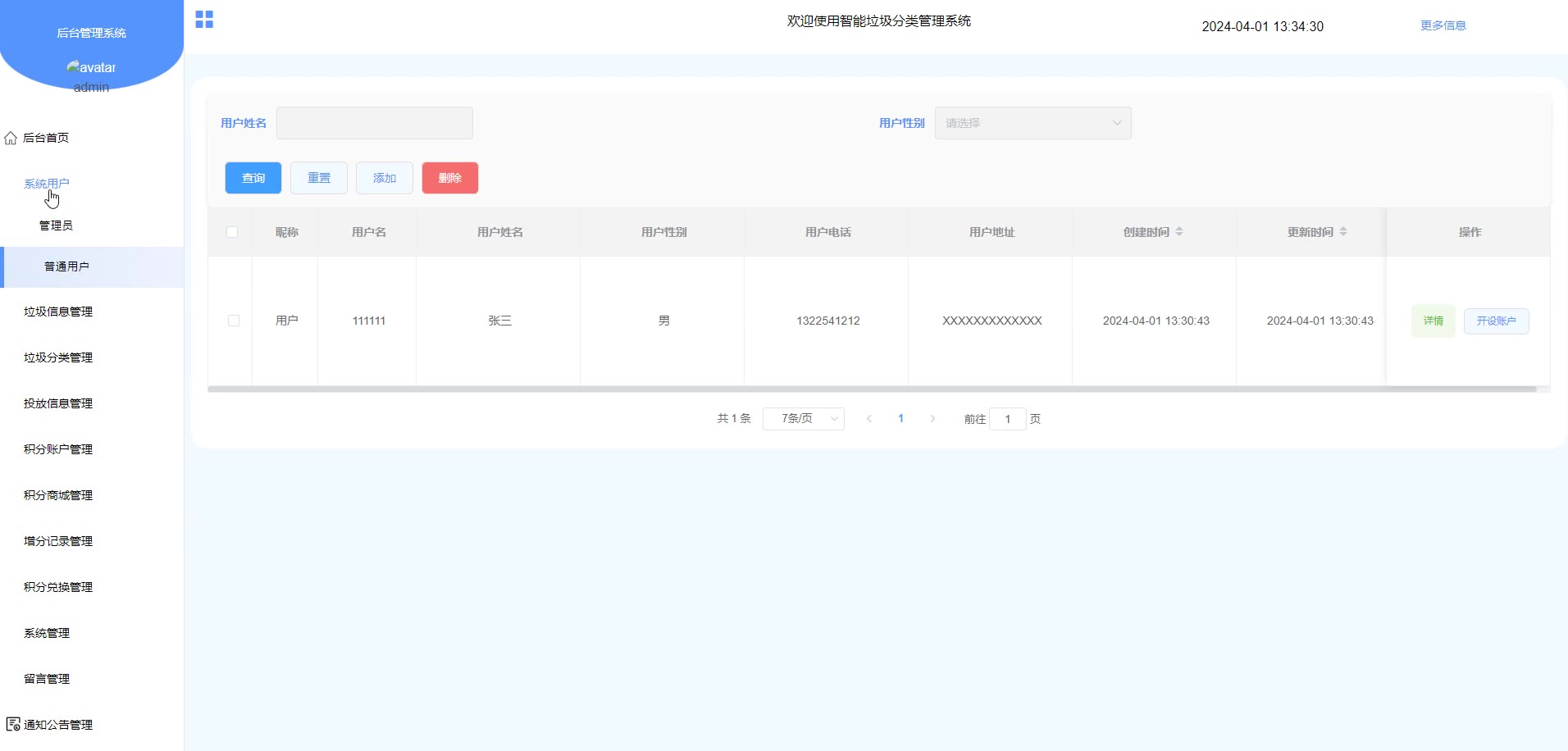Click the grid menu icon at top
This screenshot has height=751, width=1568.
pyautogui.click(x=204, y=20)
